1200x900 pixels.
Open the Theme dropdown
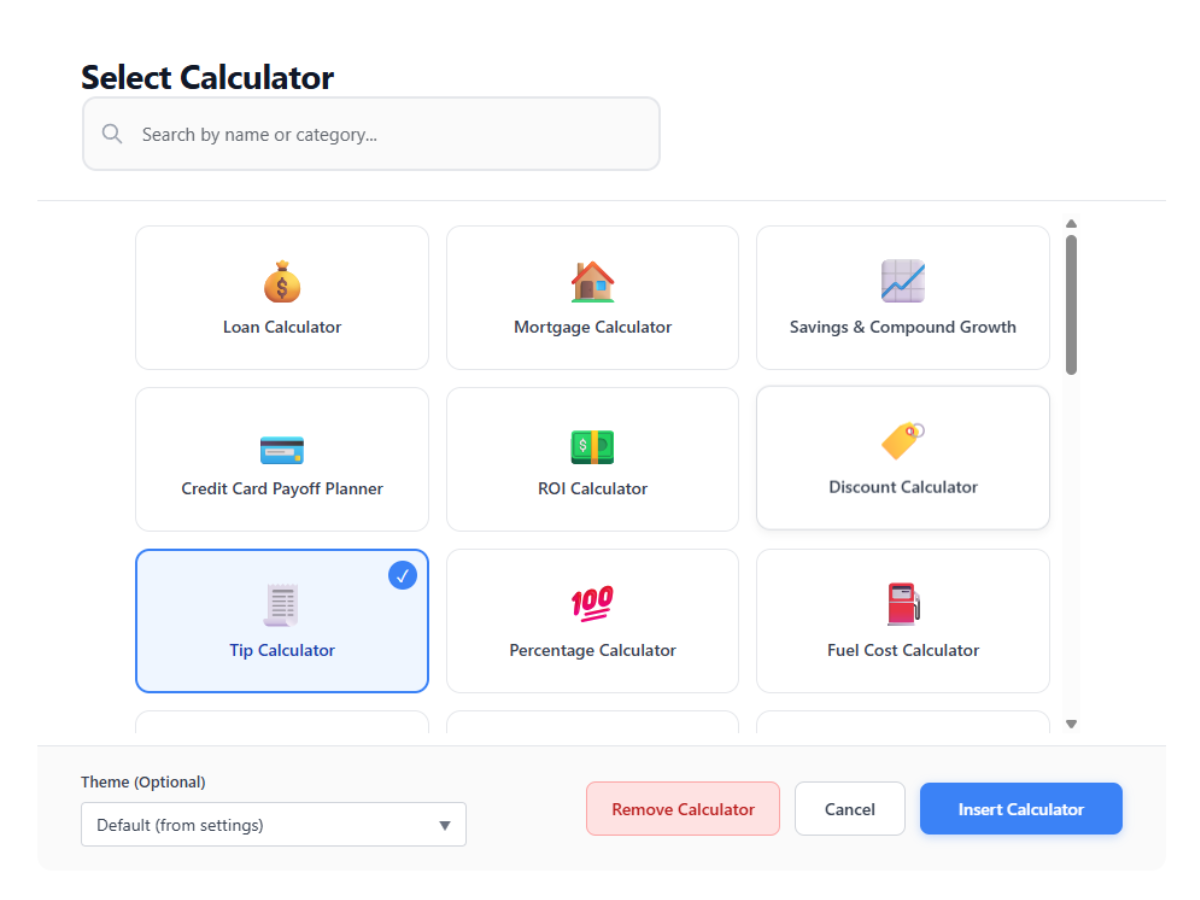click(273, 824)
